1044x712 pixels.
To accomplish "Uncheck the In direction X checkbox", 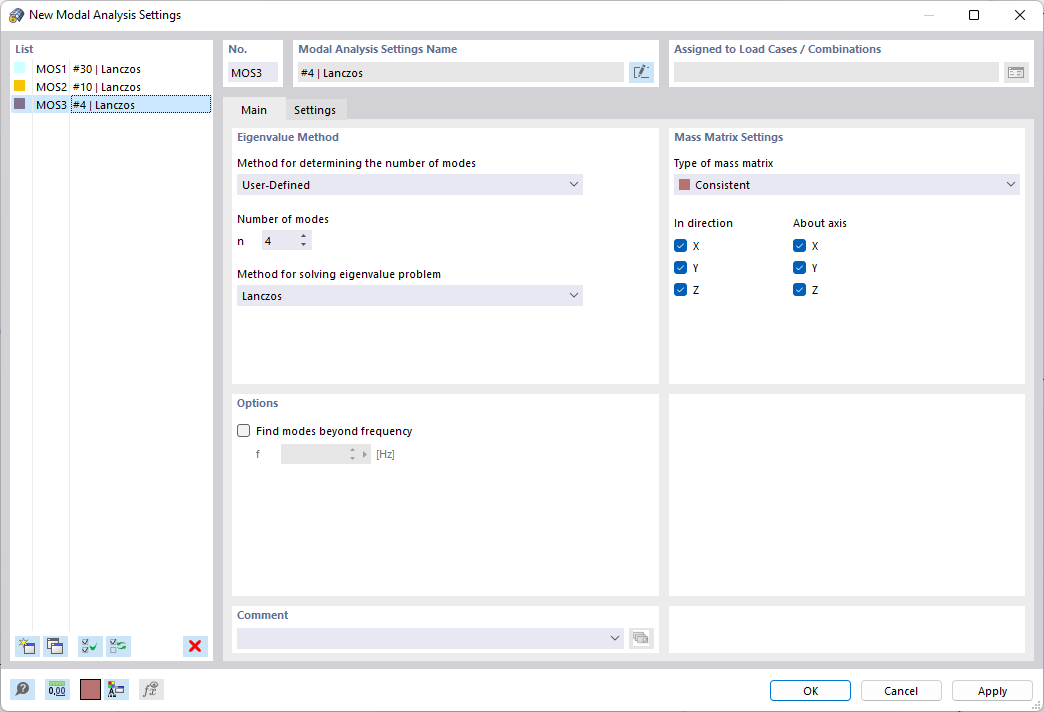I will point(681,246).
